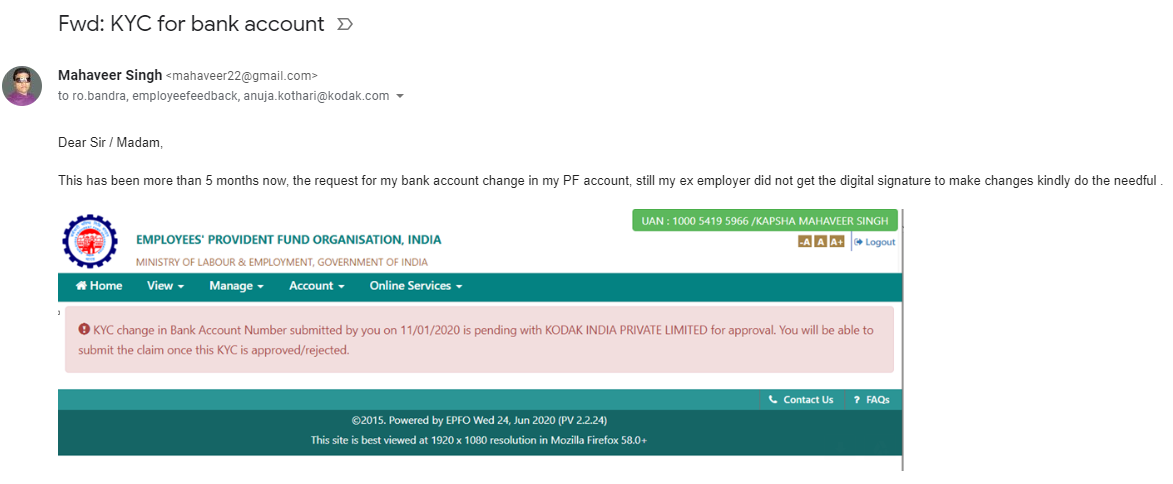Image resolution: width=1173 pixels, height=484 pixels.
Task: Click the green UAN badge
Action: click(x=765, y=221)
